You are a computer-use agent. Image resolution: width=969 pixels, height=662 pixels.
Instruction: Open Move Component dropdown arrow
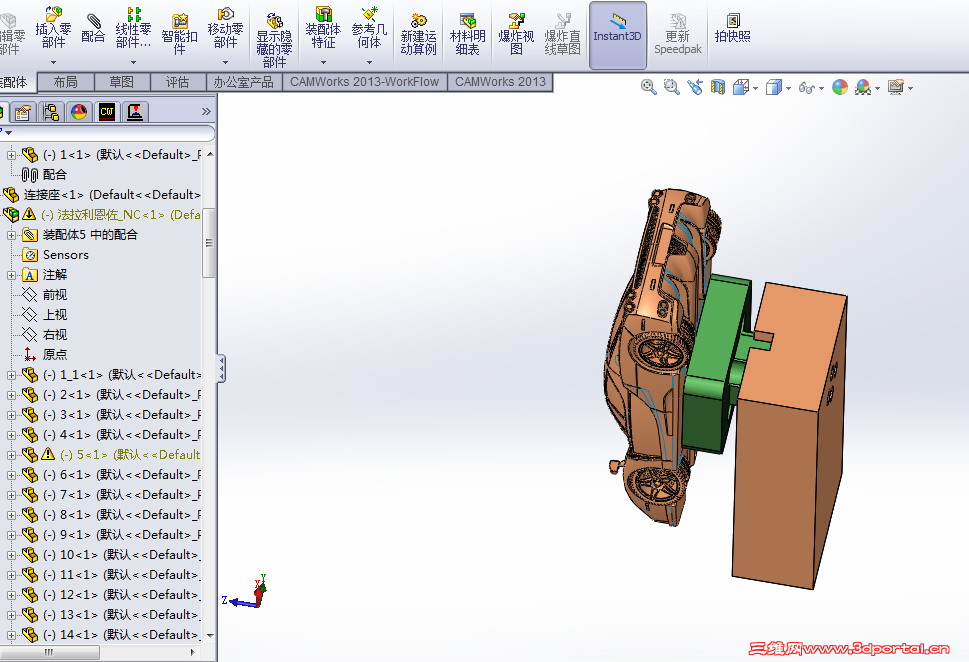pos(225,62)
